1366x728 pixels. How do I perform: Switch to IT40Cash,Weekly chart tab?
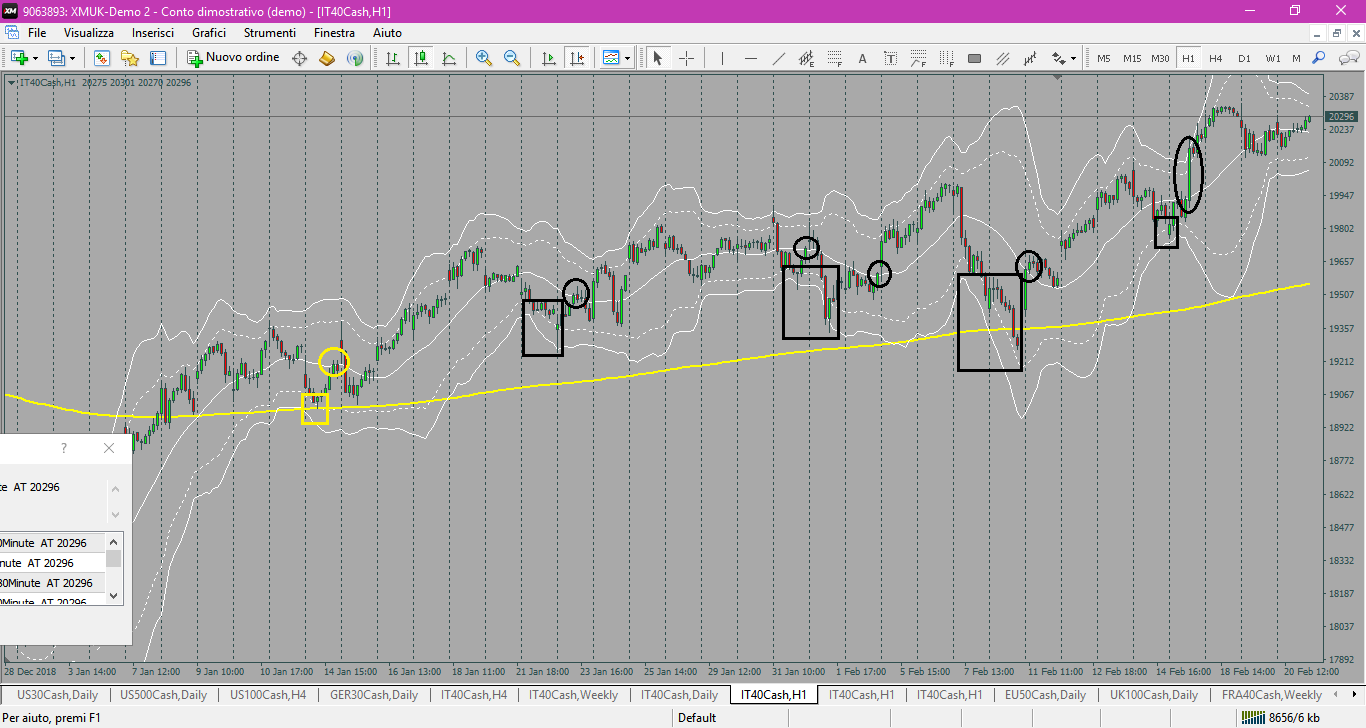(574, 694)
